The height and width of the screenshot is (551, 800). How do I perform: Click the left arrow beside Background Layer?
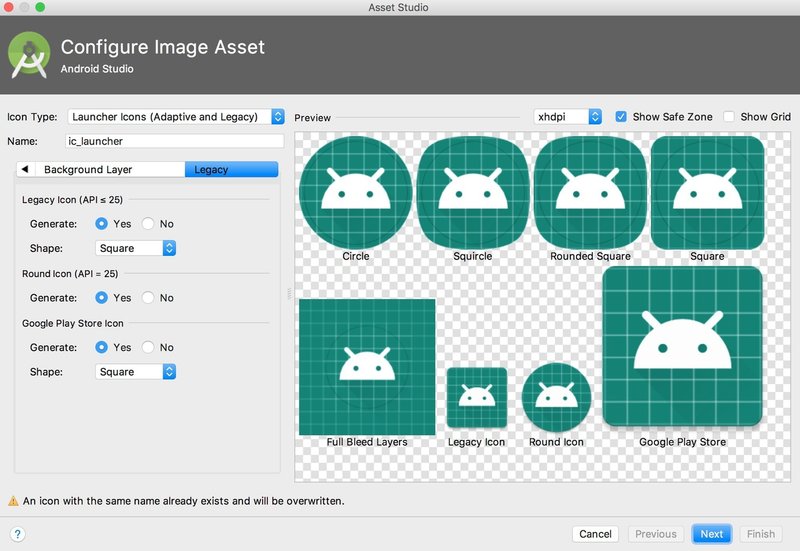[25, 169]
